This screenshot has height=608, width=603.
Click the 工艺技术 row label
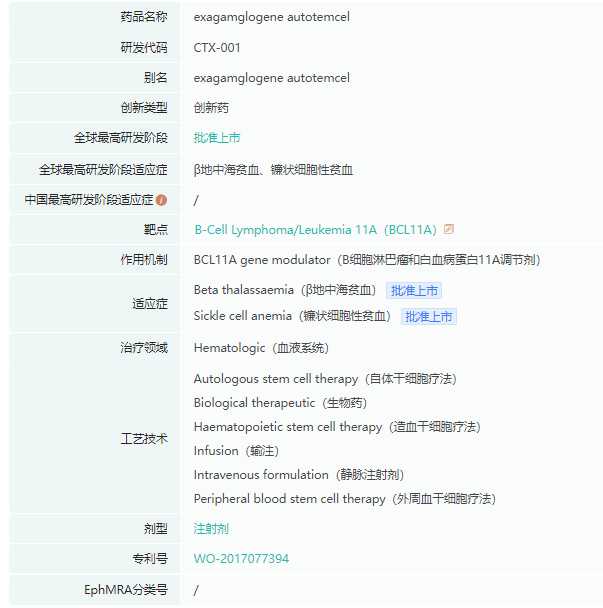144,439
